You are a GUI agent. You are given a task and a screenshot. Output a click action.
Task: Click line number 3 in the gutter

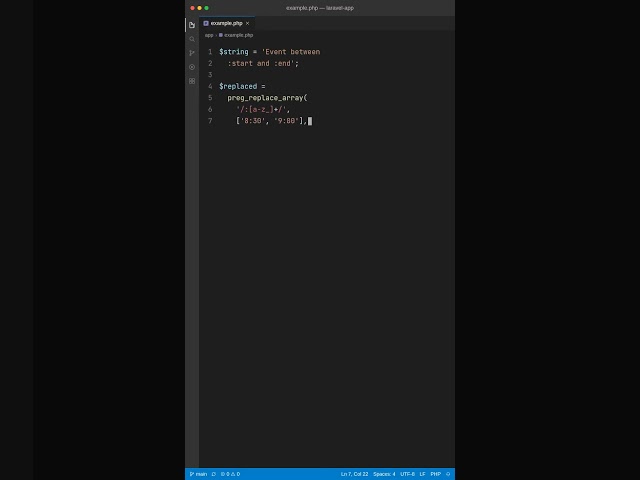[210, 75]
